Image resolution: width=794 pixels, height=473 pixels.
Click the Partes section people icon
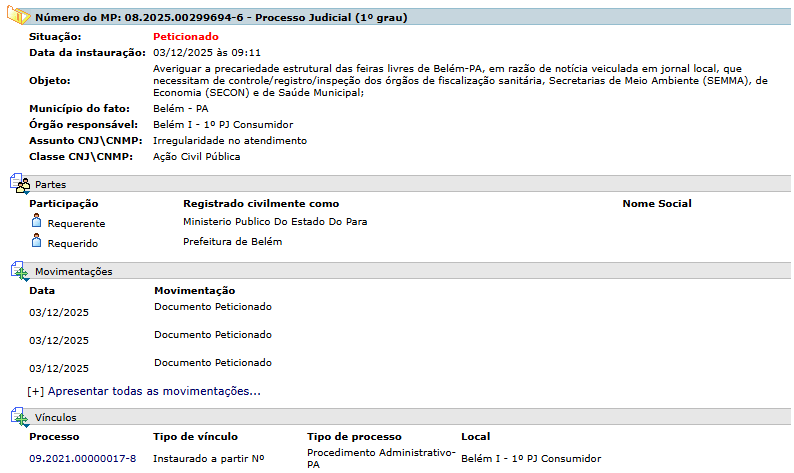point(20,184)
